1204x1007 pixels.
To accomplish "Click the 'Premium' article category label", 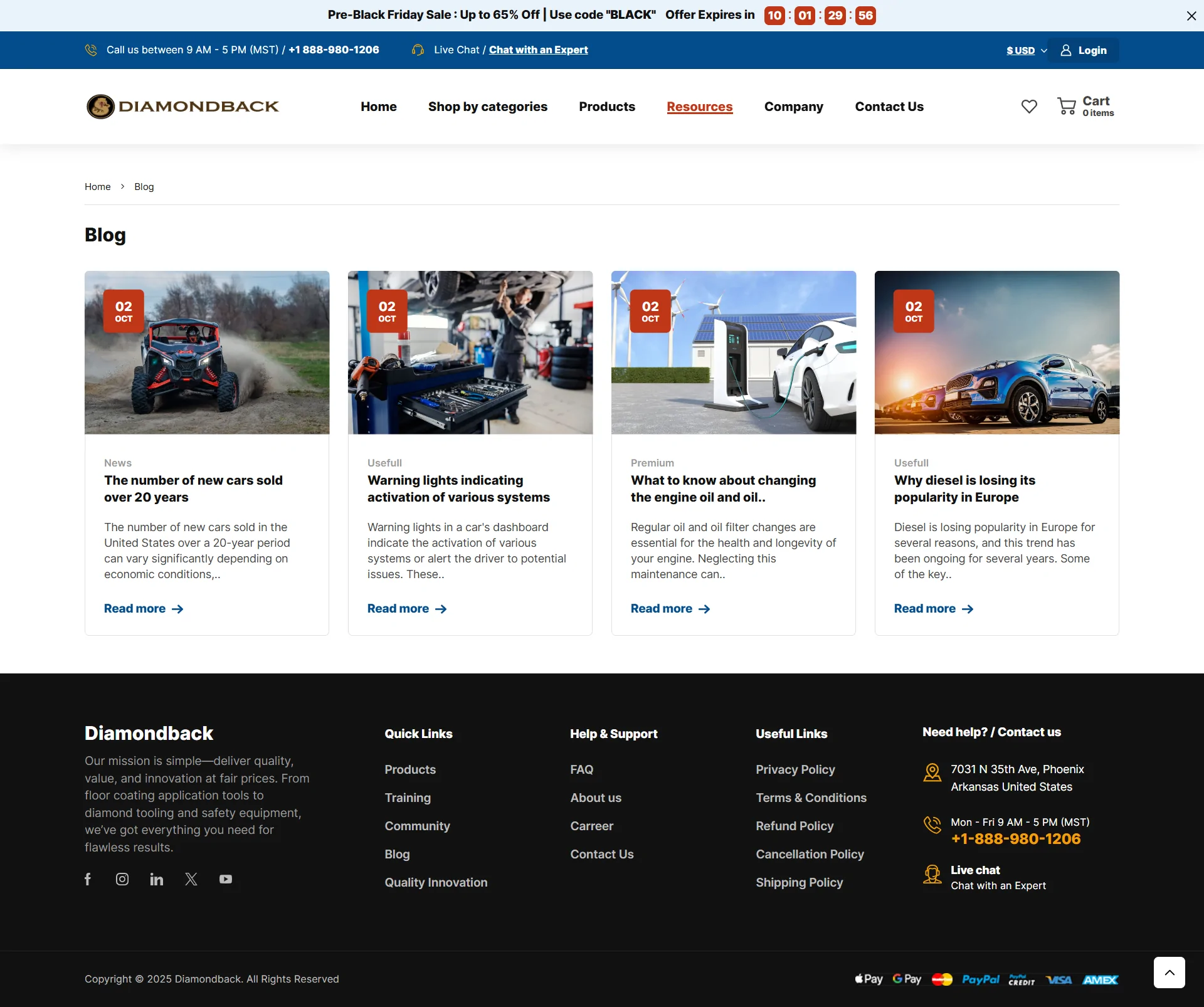I will (x=653, y=463).
